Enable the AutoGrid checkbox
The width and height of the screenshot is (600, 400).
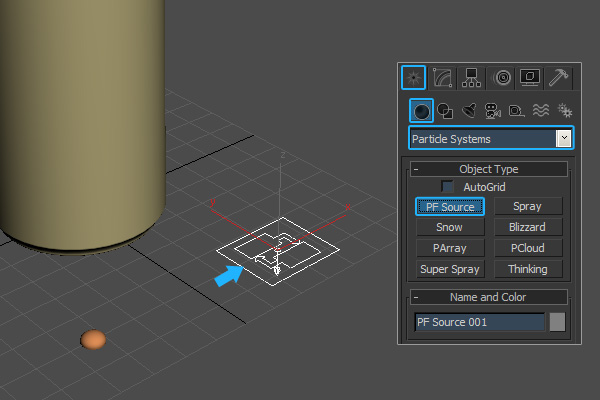click(x=448, y=187)
